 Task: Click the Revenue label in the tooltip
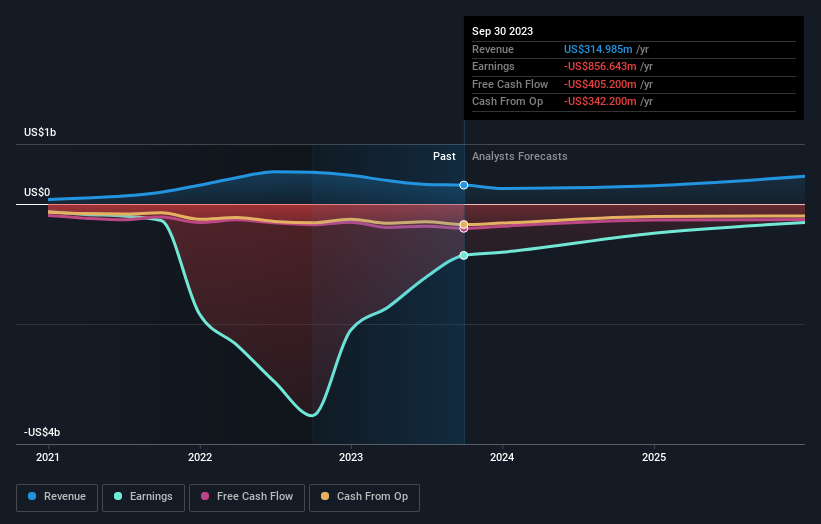[x=493, y=49]
